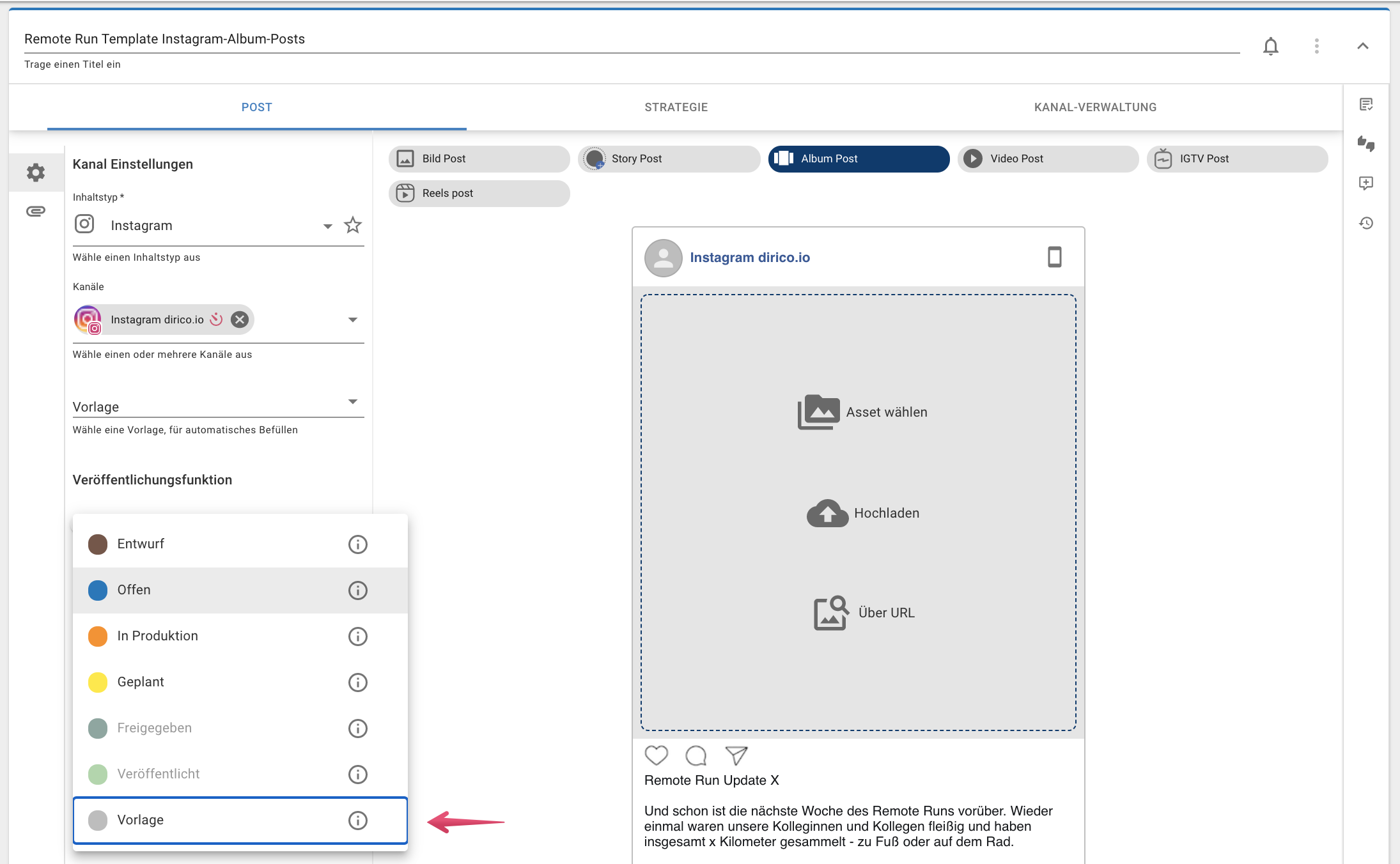Click the comment bubble icon in preview
The height and width of the screenshot is (864, 1400).
point(696,755)
